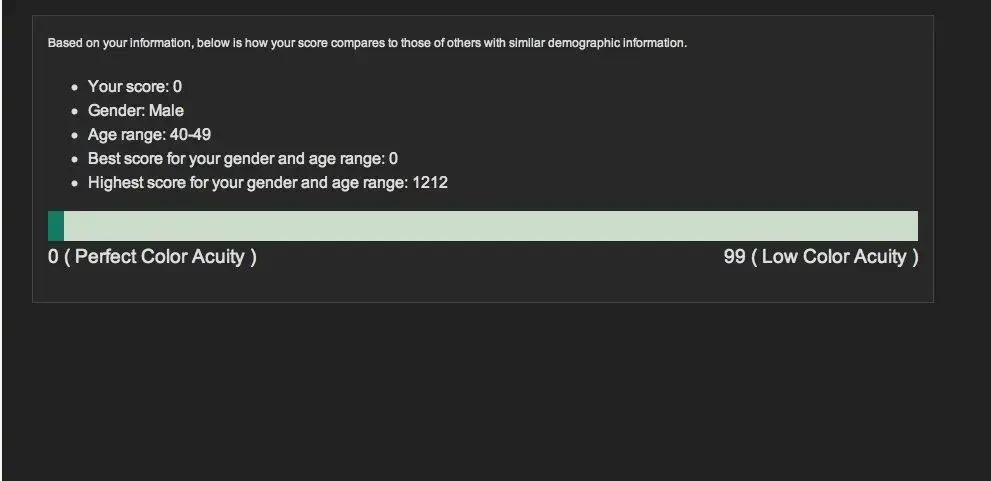Click the highest score 1212 line
Viewport: 991px width, 481px height.
[268, 183]
